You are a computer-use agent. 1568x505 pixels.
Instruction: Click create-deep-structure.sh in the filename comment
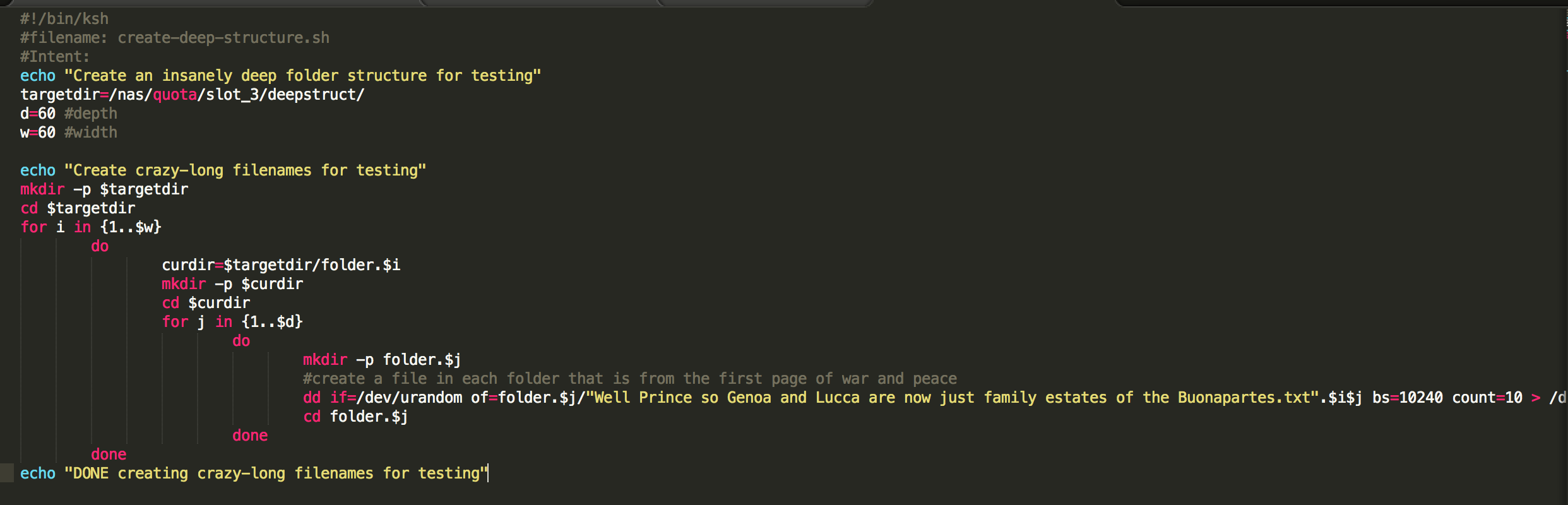pos(223,38)
